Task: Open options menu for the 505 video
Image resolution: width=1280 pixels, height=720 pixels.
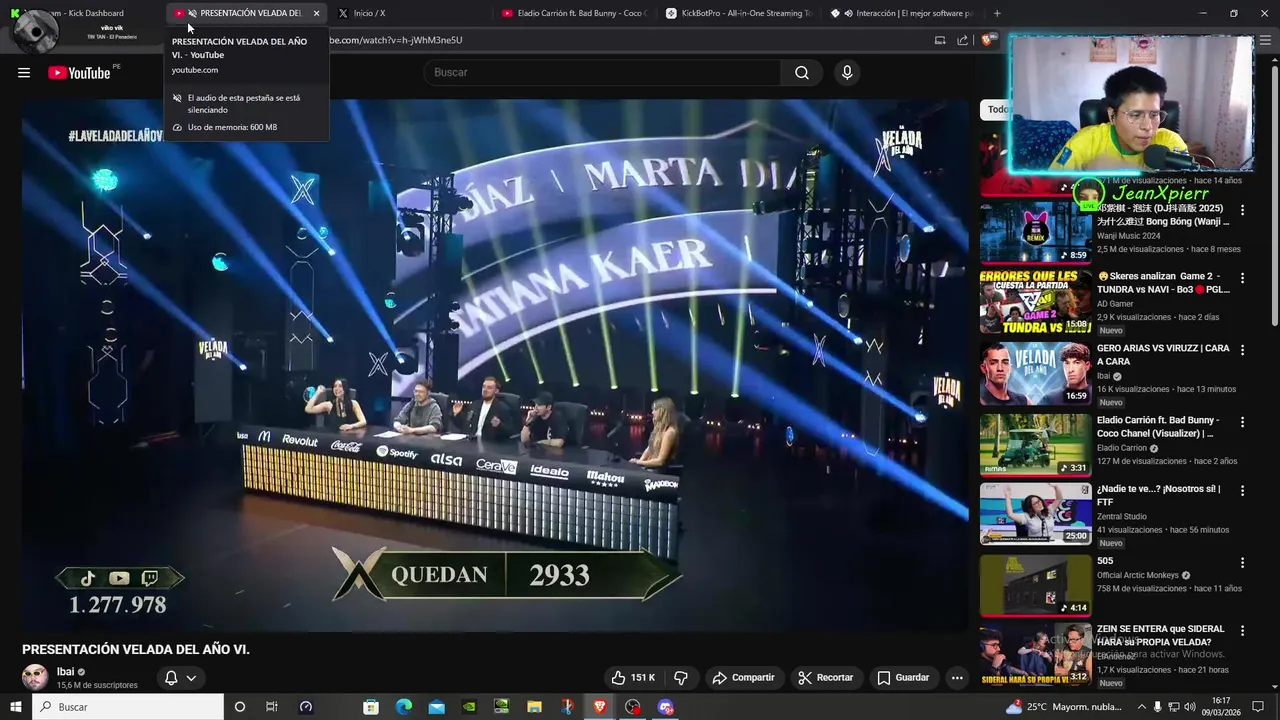Action: pyautogui.click(x=1243, y=562)
